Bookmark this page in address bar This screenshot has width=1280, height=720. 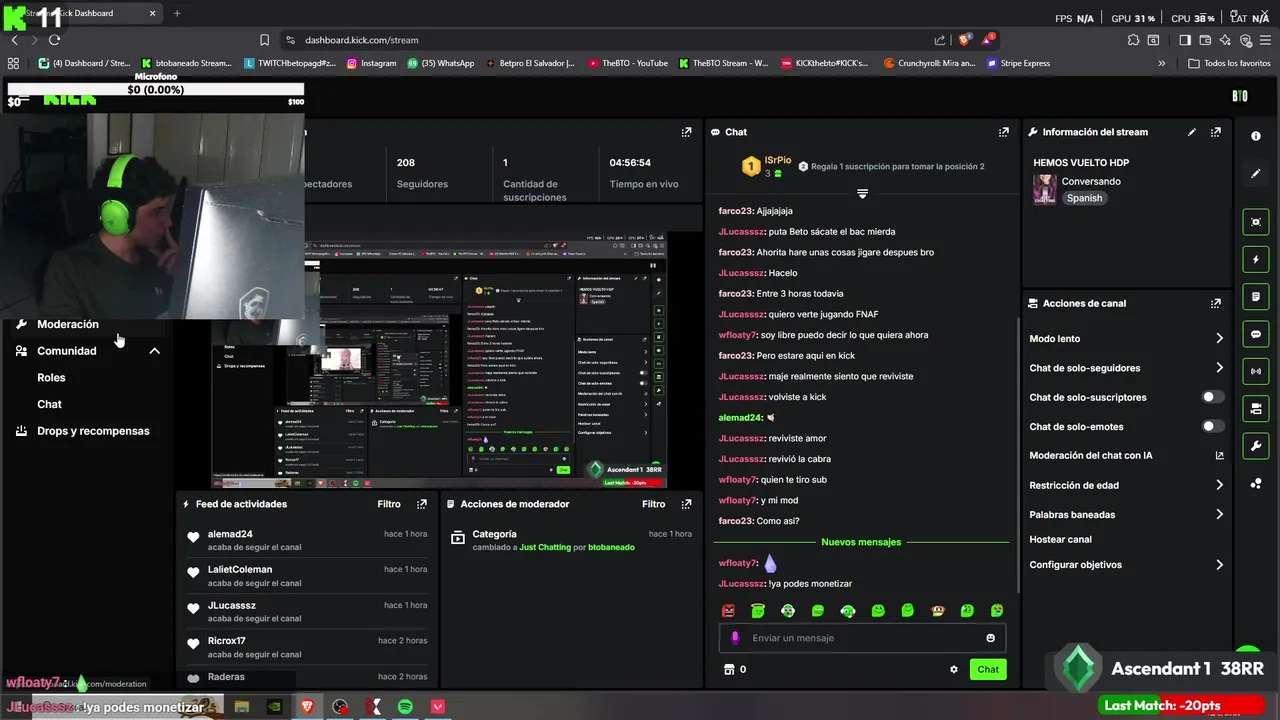coord(264,40)
